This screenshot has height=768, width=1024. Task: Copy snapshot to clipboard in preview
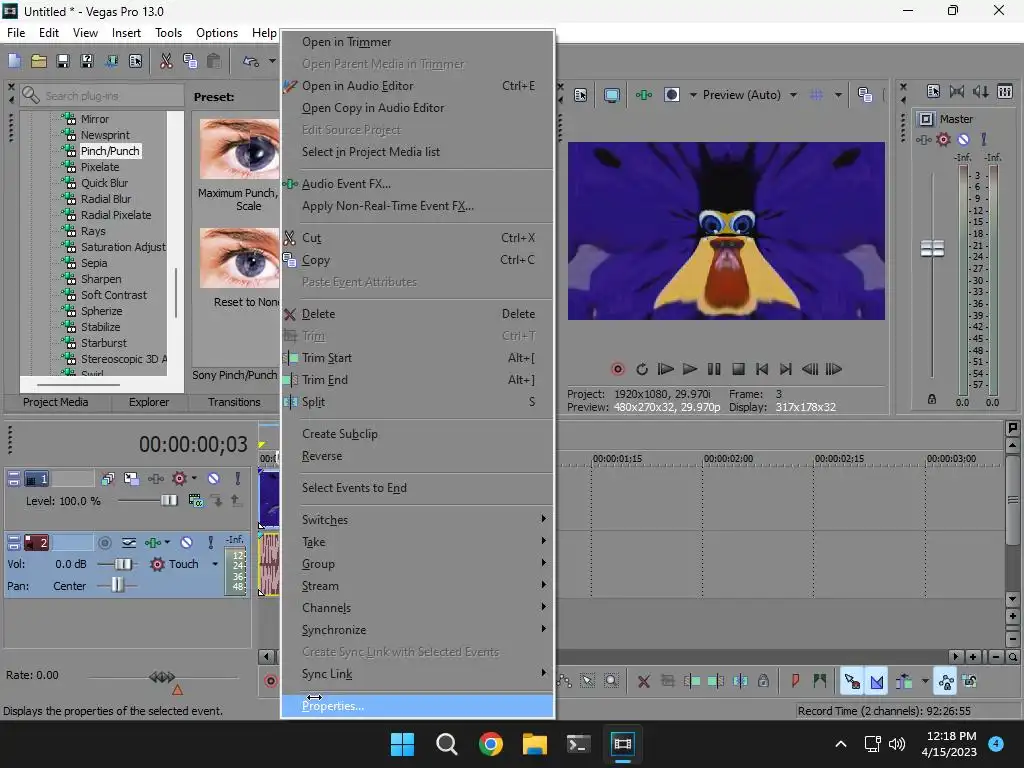[x=865, y=95]
